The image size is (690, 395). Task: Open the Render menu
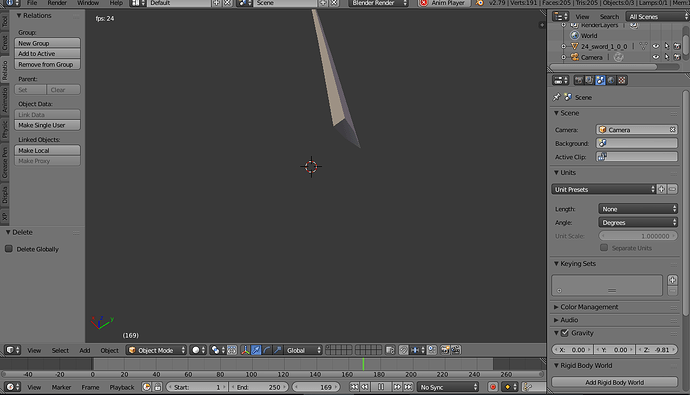(57, 3)
